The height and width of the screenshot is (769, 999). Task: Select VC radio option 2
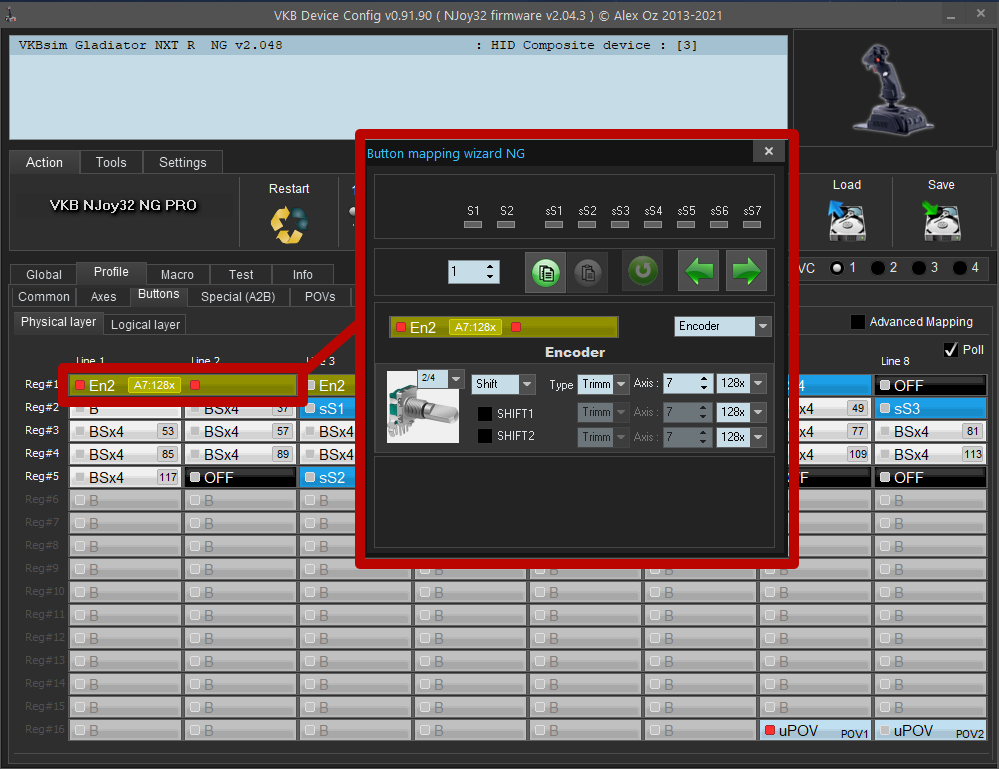click(877, 268)
